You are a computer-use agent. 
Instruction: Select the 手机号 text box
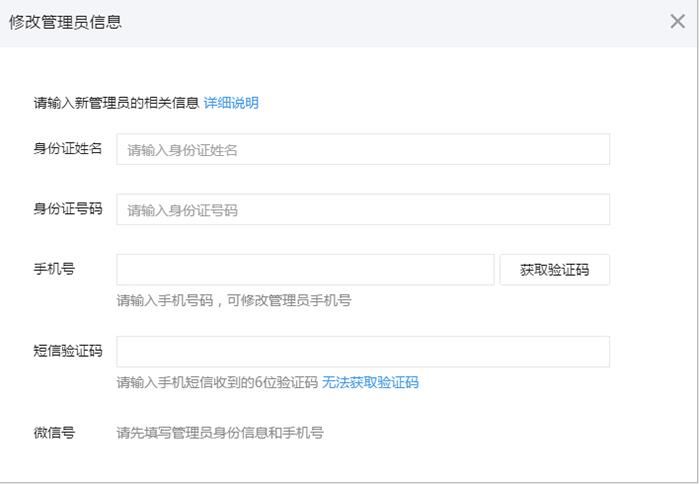coord(305,270)
